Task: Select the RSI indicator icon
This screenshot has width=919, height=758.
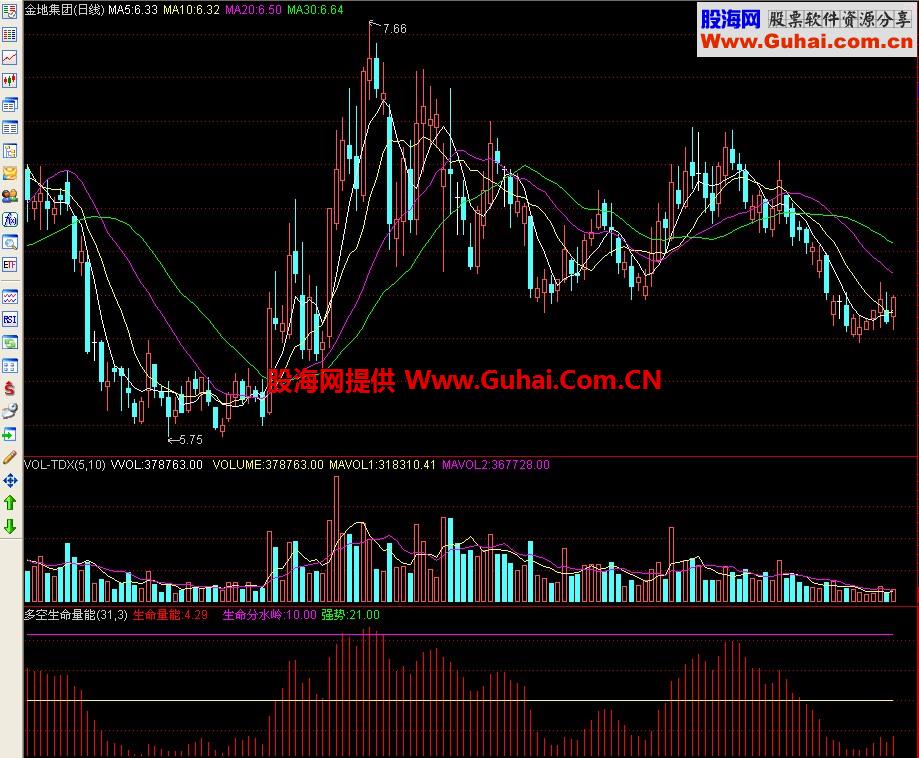Action: tap(9, 319)
